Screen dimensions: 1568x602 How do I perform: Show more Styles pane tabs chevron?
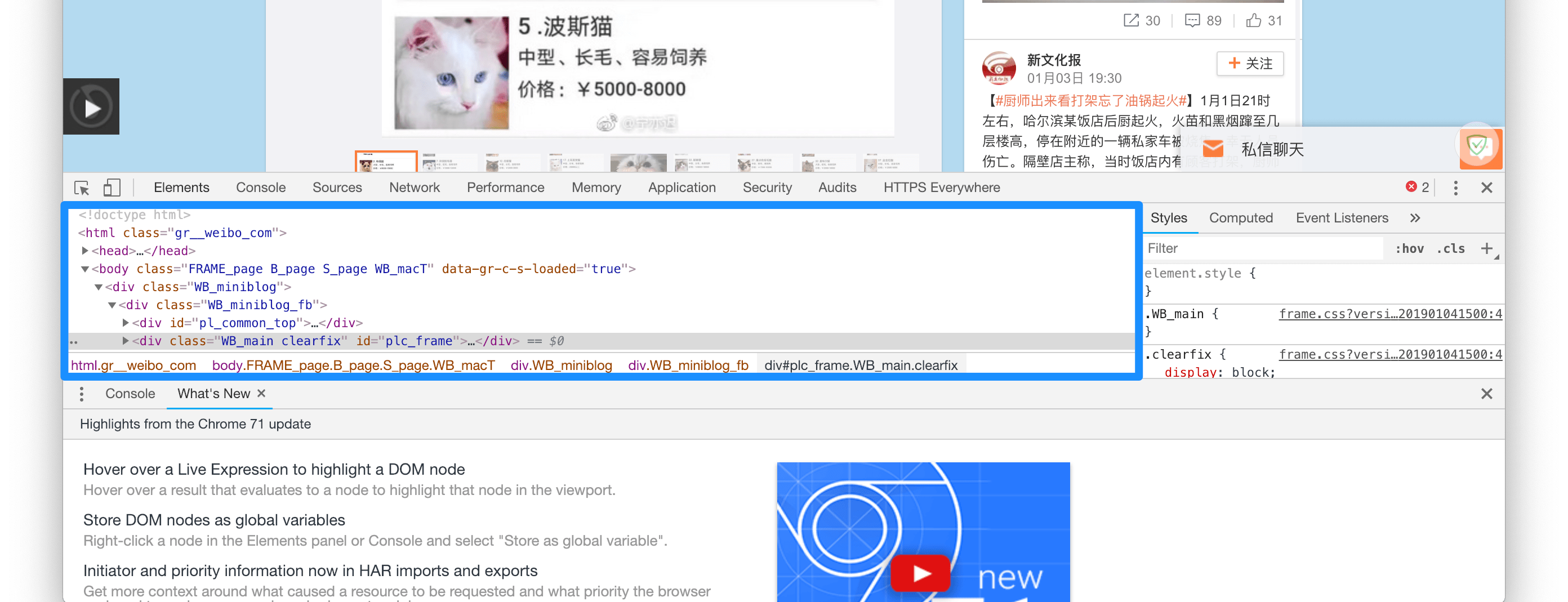1415,218
